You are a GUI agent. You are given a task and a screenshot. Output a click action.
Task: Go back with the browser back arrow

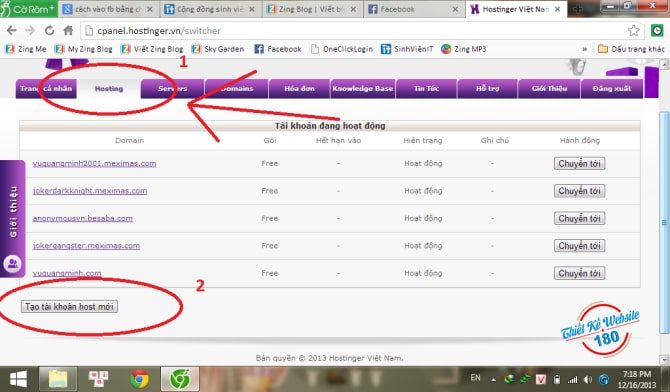(12, 30)
